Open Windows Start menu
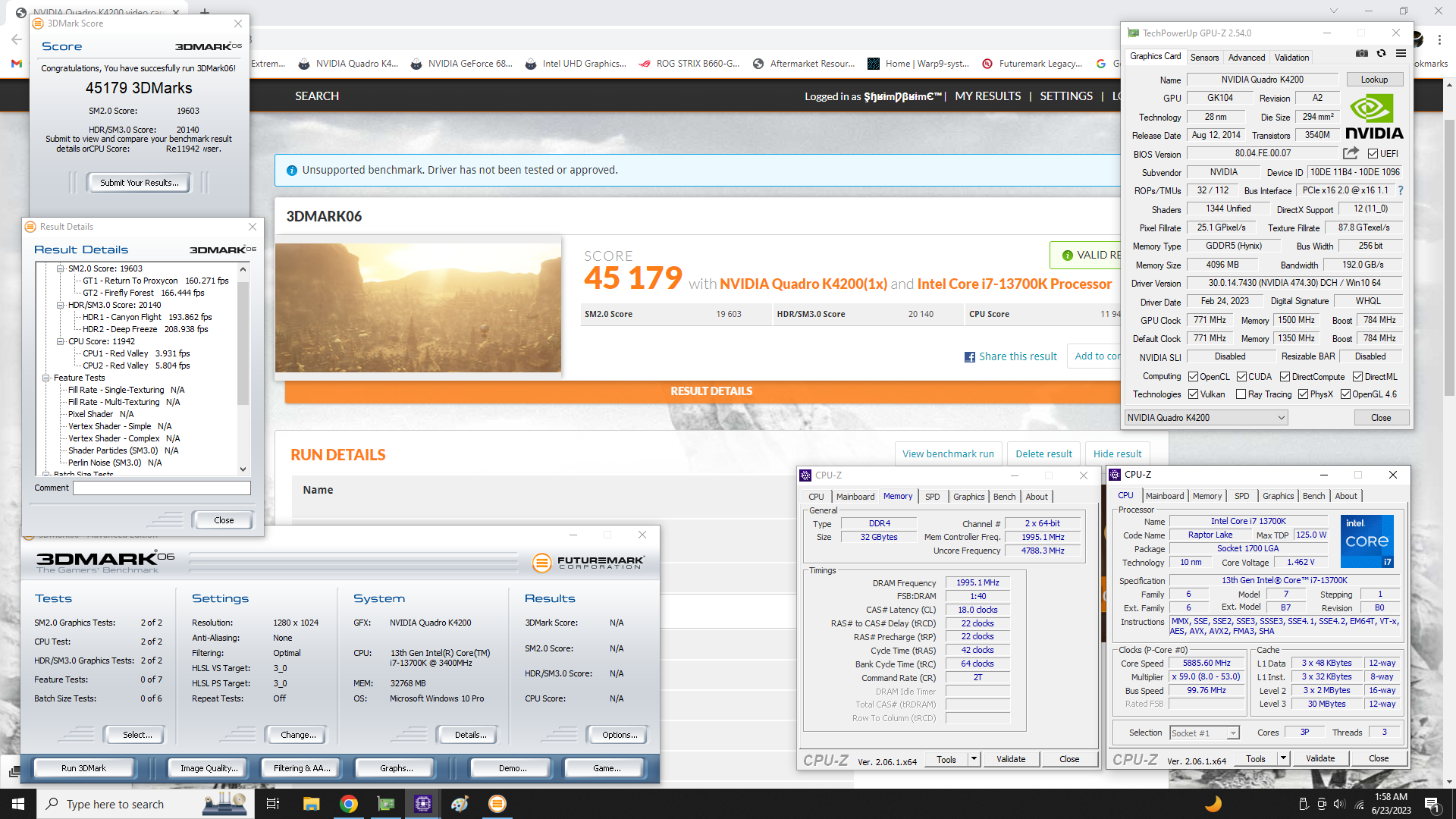The height and width of the screenshot is (819, 1456). (18, 804)
